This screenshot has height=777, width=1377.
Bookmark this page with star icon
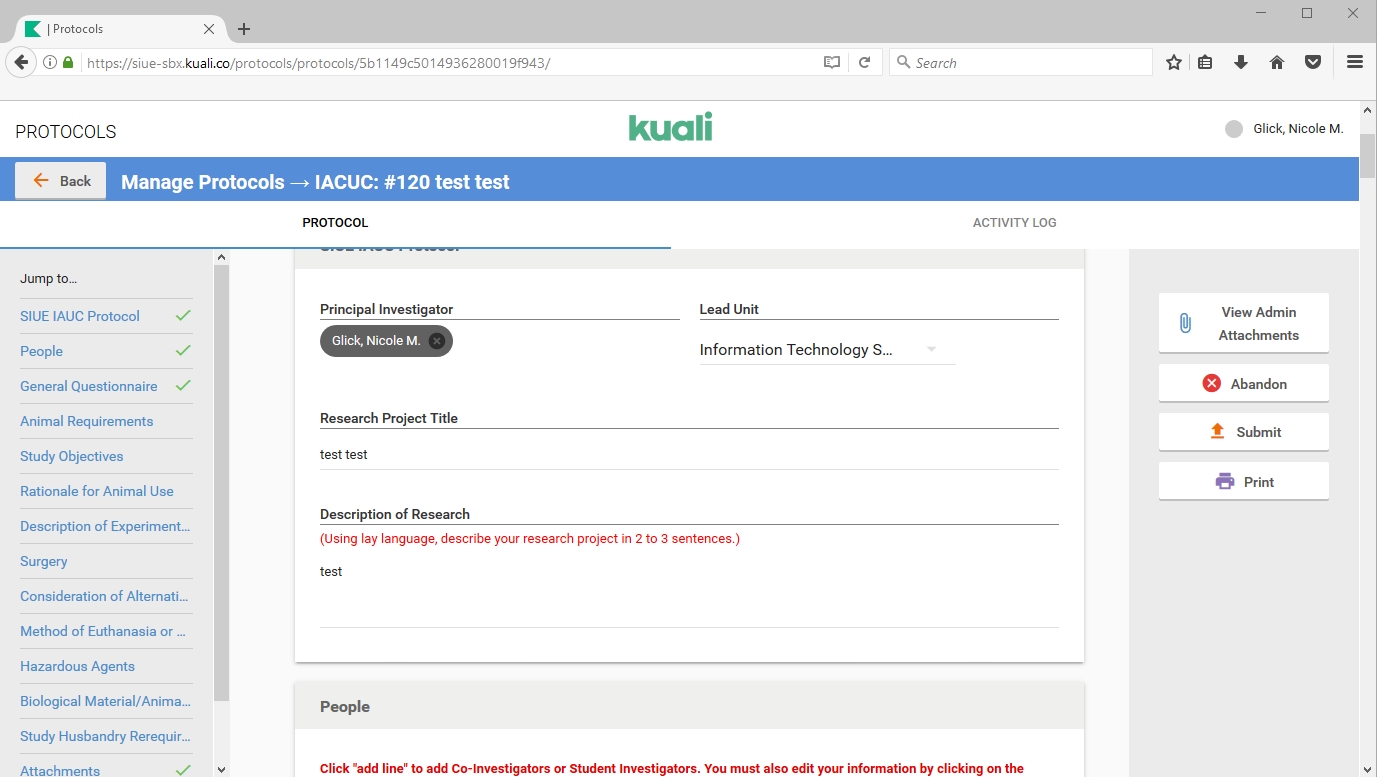(1173, 62)
